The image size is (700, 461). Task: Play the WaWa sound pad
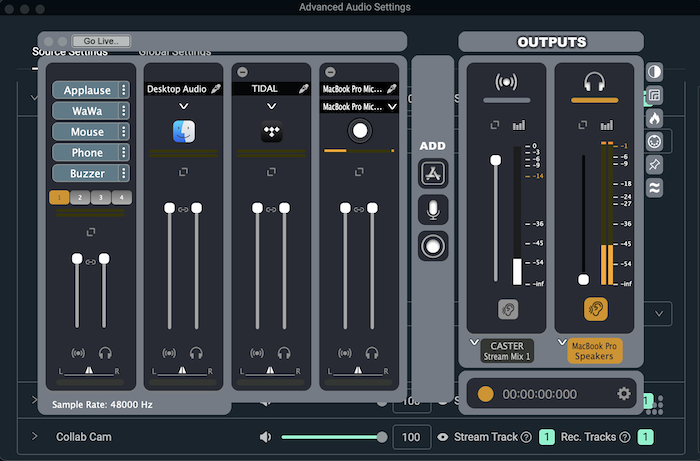(85, 111)
